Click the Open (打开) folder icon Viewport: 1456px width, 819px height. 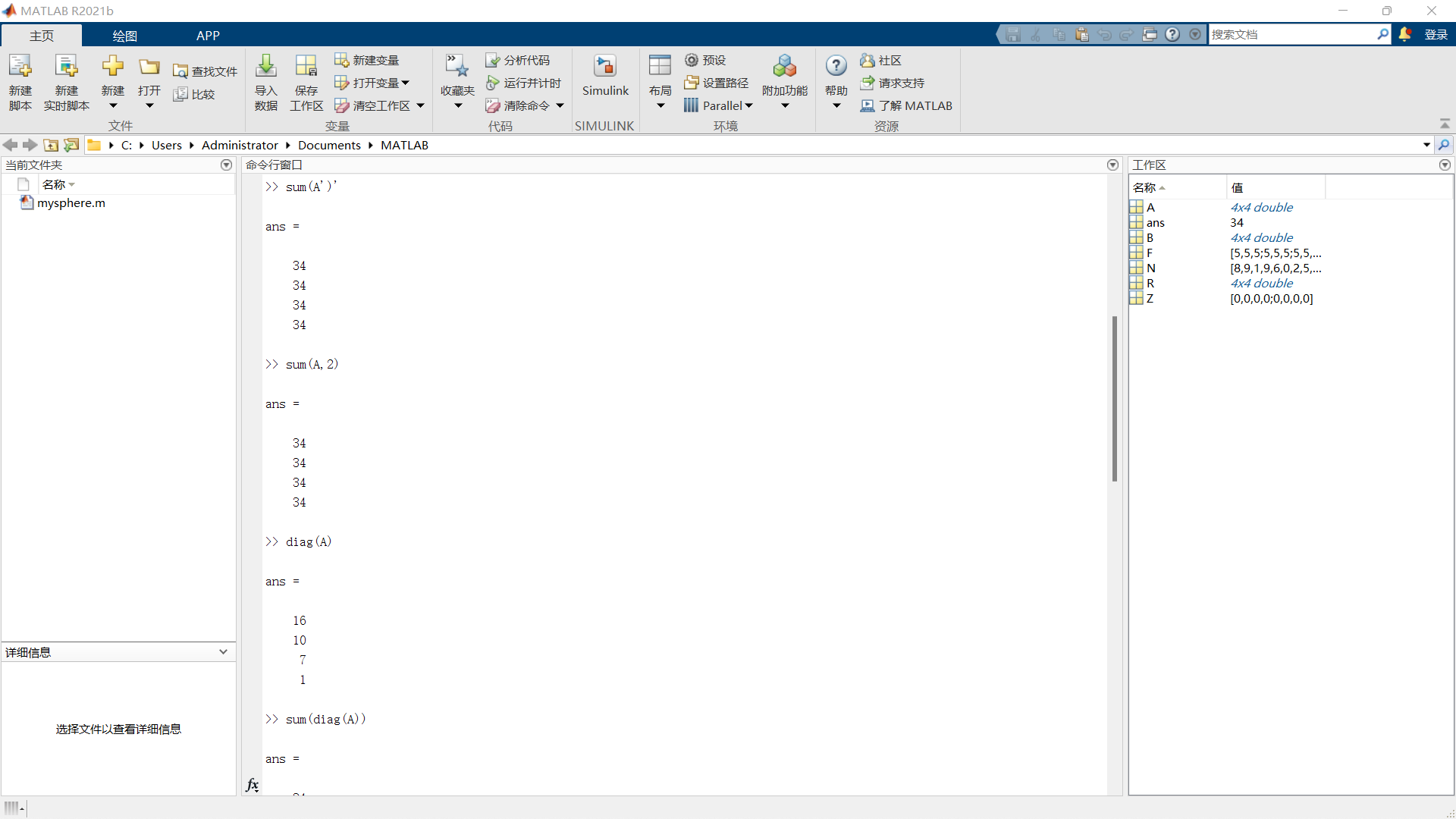pos(149,67)
